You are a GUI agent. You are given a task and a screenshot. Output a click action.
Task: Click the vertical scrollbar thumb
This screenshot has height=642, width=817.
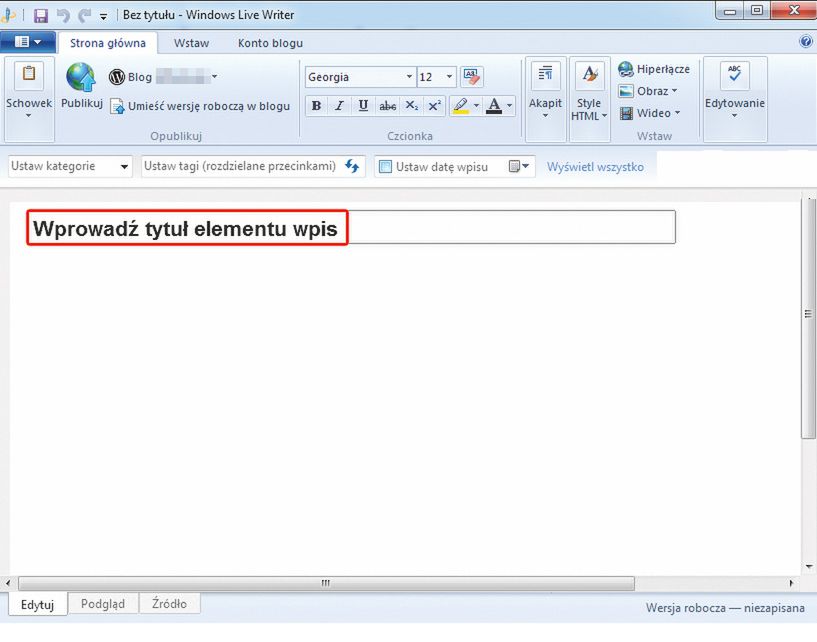pyautogui.click(x=808, y=318)
